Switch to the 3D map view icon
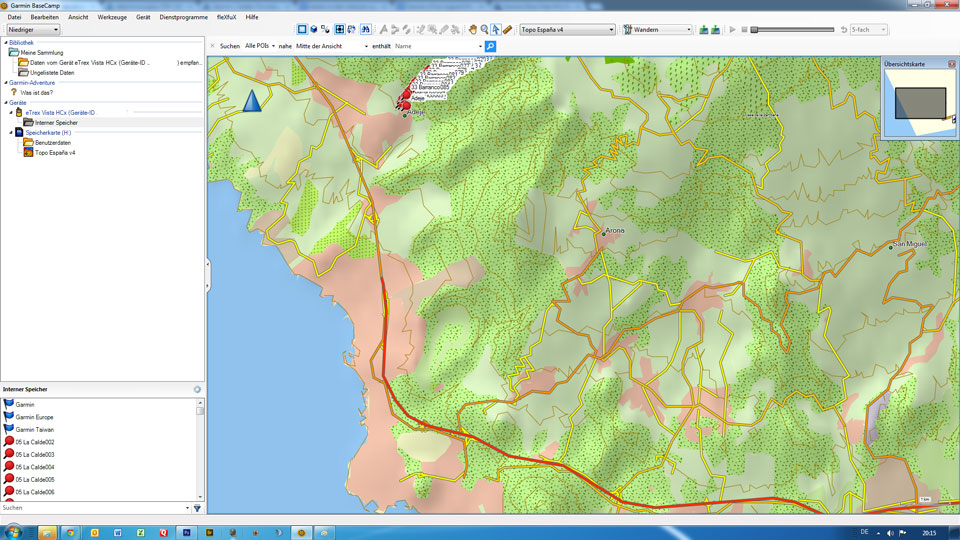The height and width of the screenshot is (540, 960). (x=313, y=29)
